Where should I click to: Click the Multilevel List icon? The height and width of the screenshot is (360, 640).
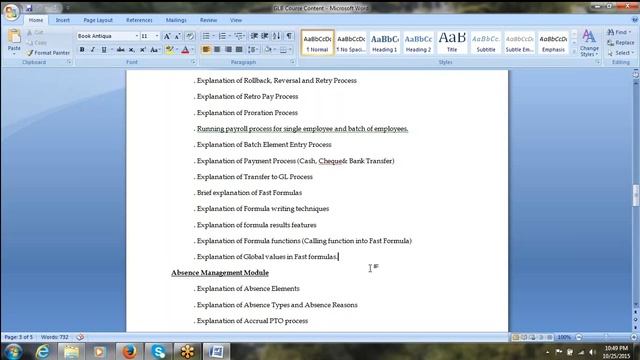coord(239,36)
